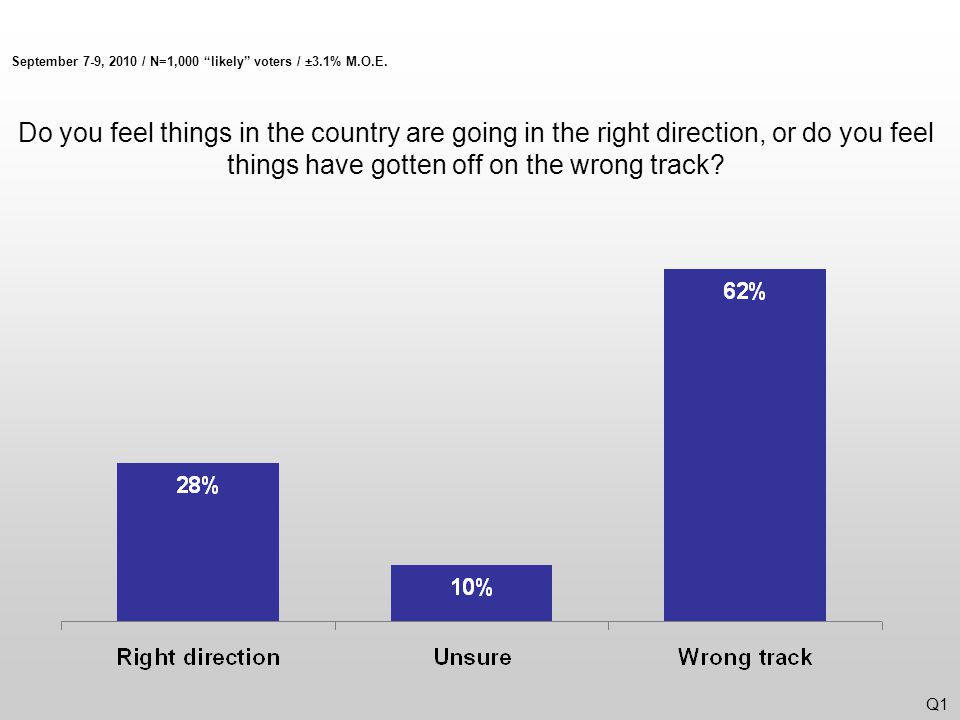The height and width of the screenshot is (720, 960).
Task: Click the survey question title text
Action: tap(476, 149)
